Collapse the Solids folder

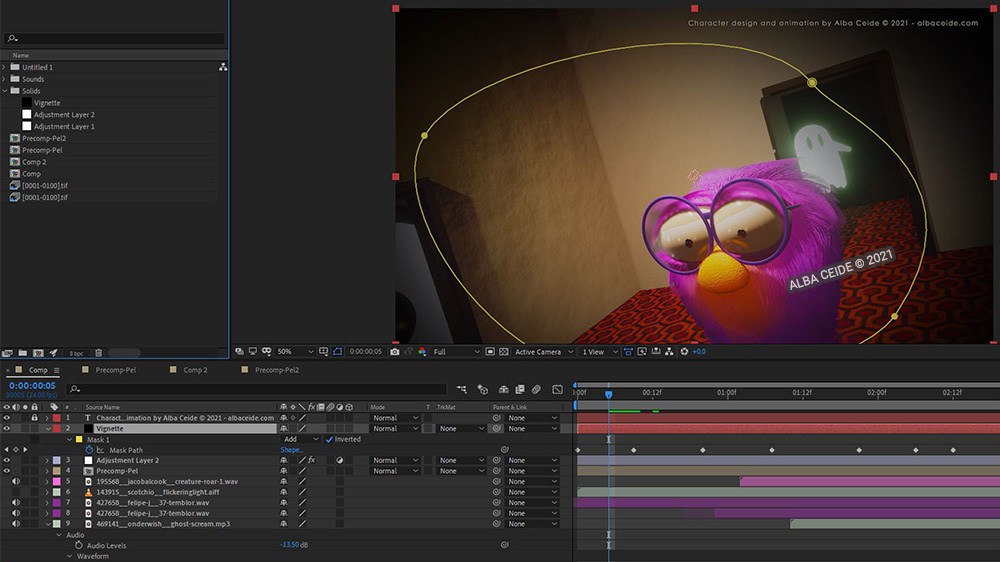point(5,91)
